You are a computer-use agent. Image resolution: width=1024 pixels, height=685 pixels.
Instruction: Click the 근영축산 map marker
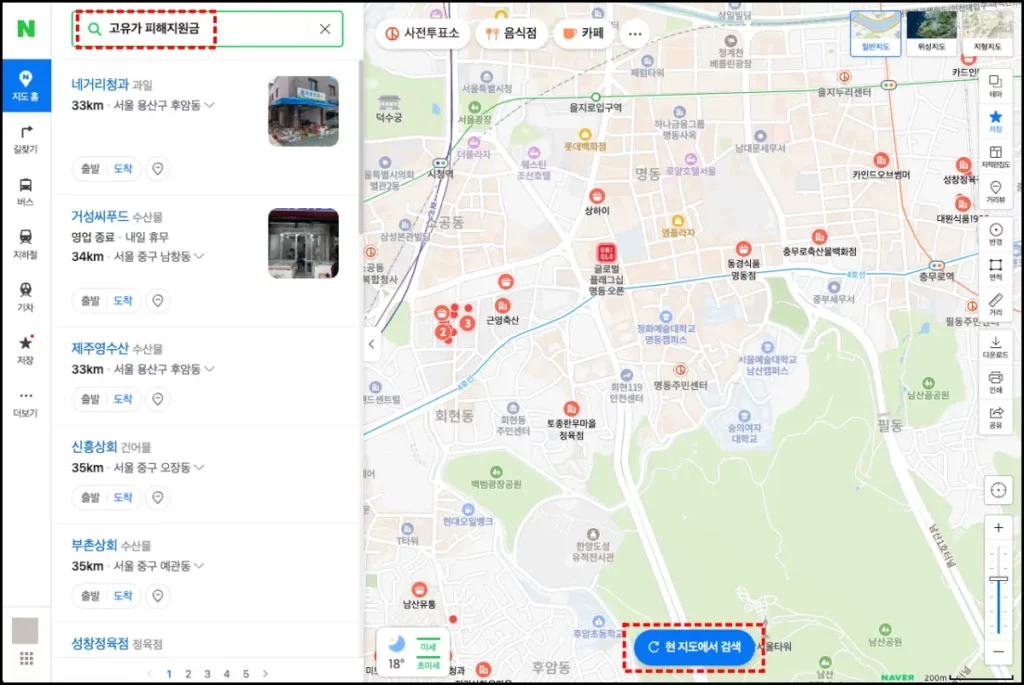pyautogui.click(x=502, y=306)
